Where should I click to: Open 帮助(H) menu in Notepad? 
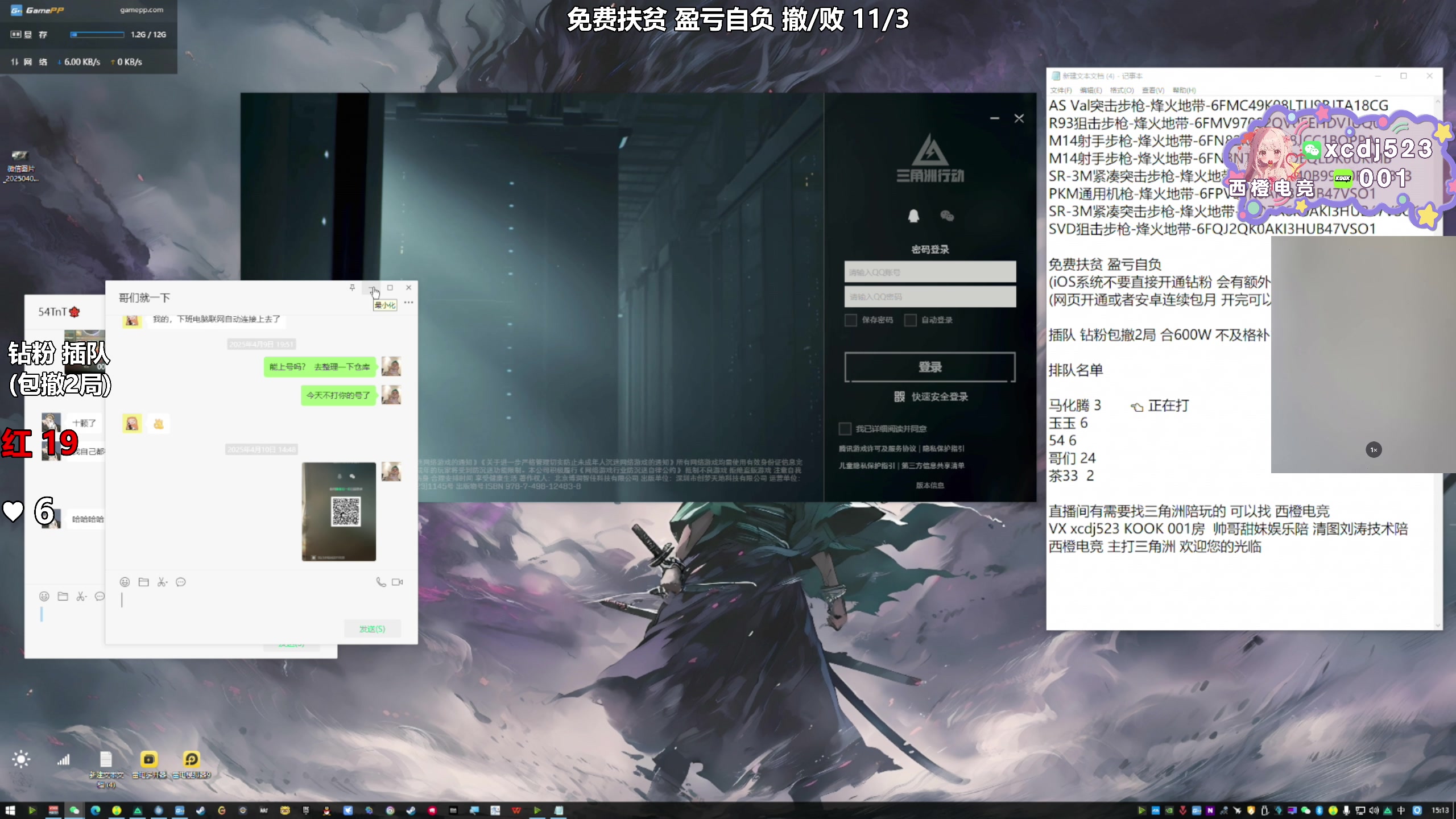(1184, 90)
